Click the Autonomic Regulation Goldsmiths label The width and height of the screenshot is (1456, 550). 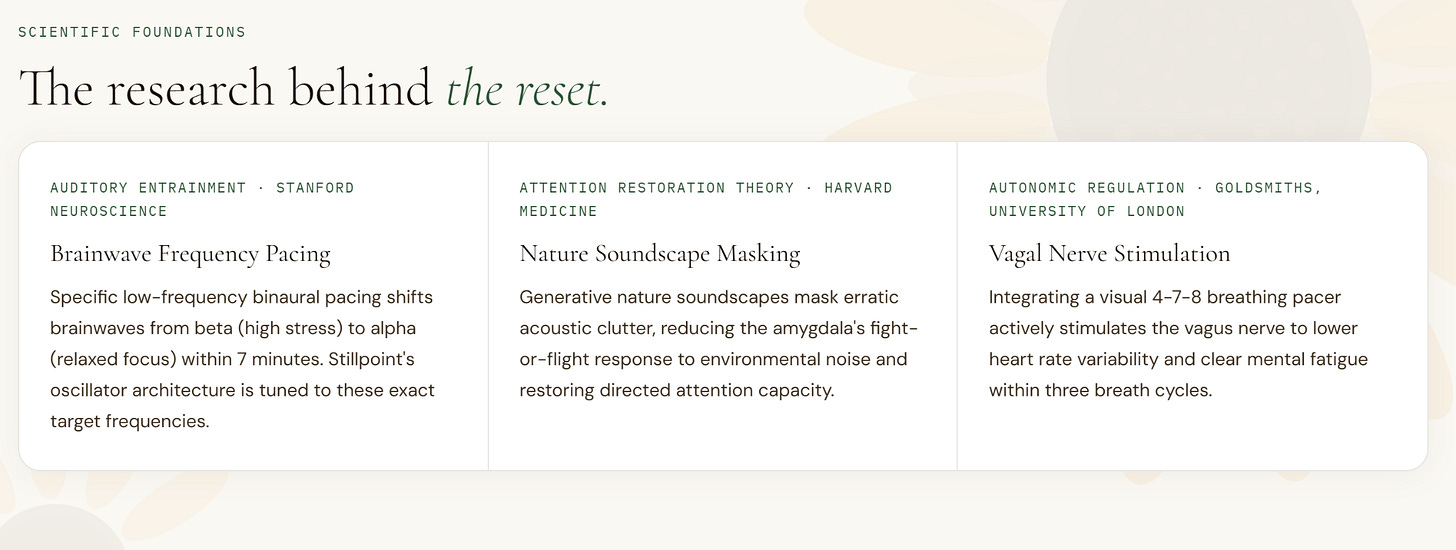click(1155, 199)
